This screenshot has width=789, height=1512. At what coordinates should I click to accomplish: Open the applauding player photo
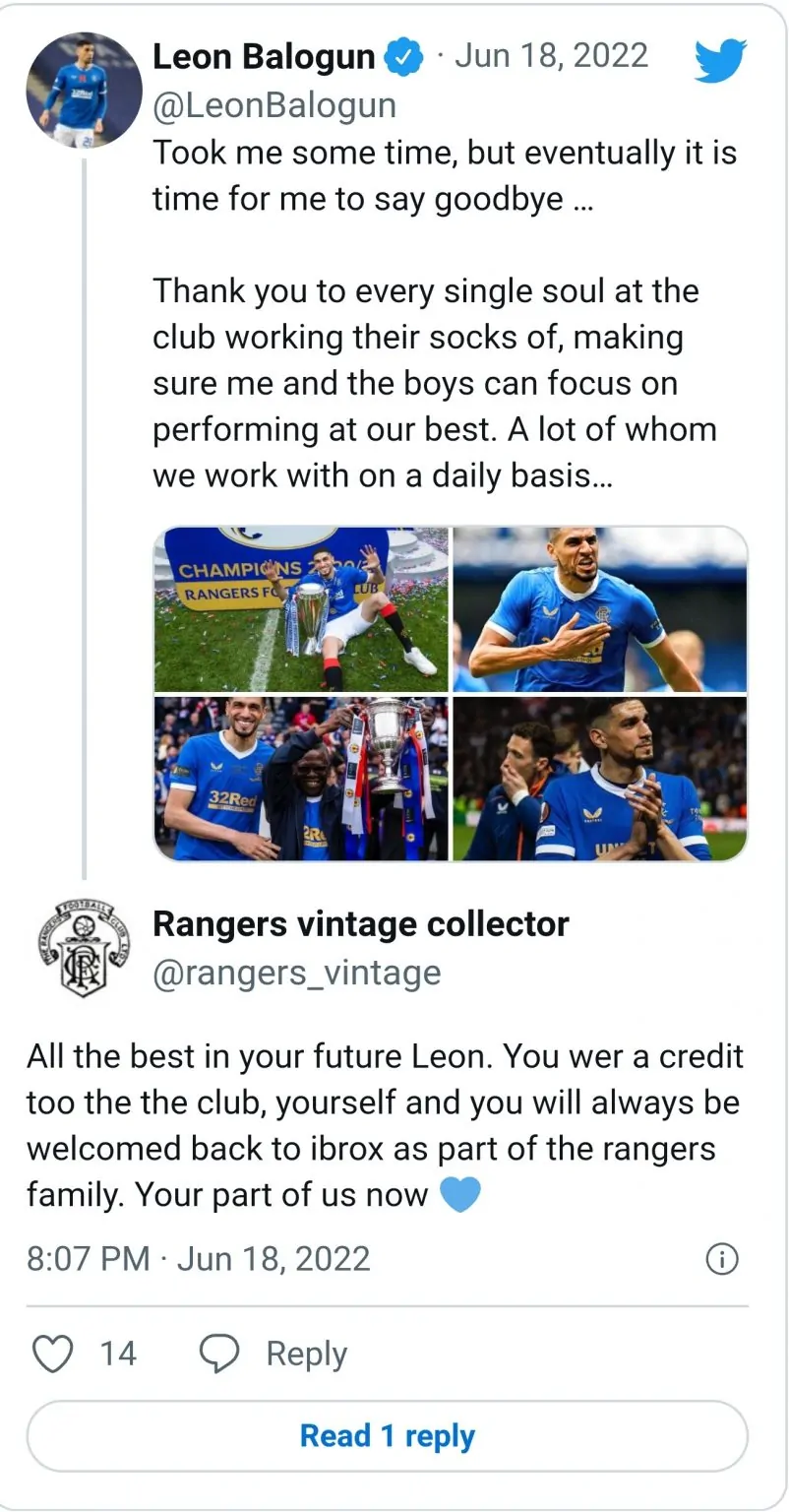pos(600,779)
